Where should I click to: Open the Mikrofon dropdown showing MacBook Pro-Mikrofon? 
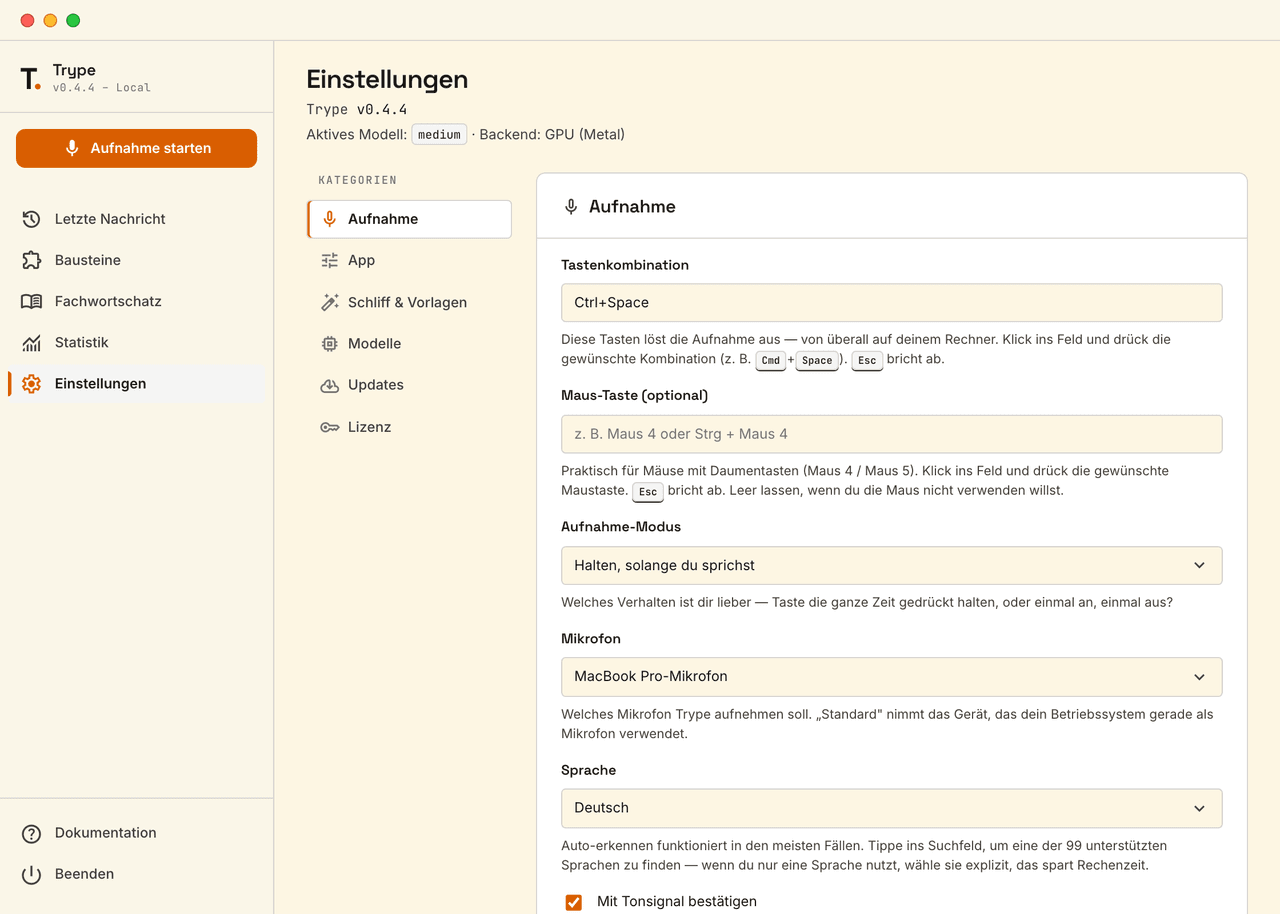[x=892, y=676]
